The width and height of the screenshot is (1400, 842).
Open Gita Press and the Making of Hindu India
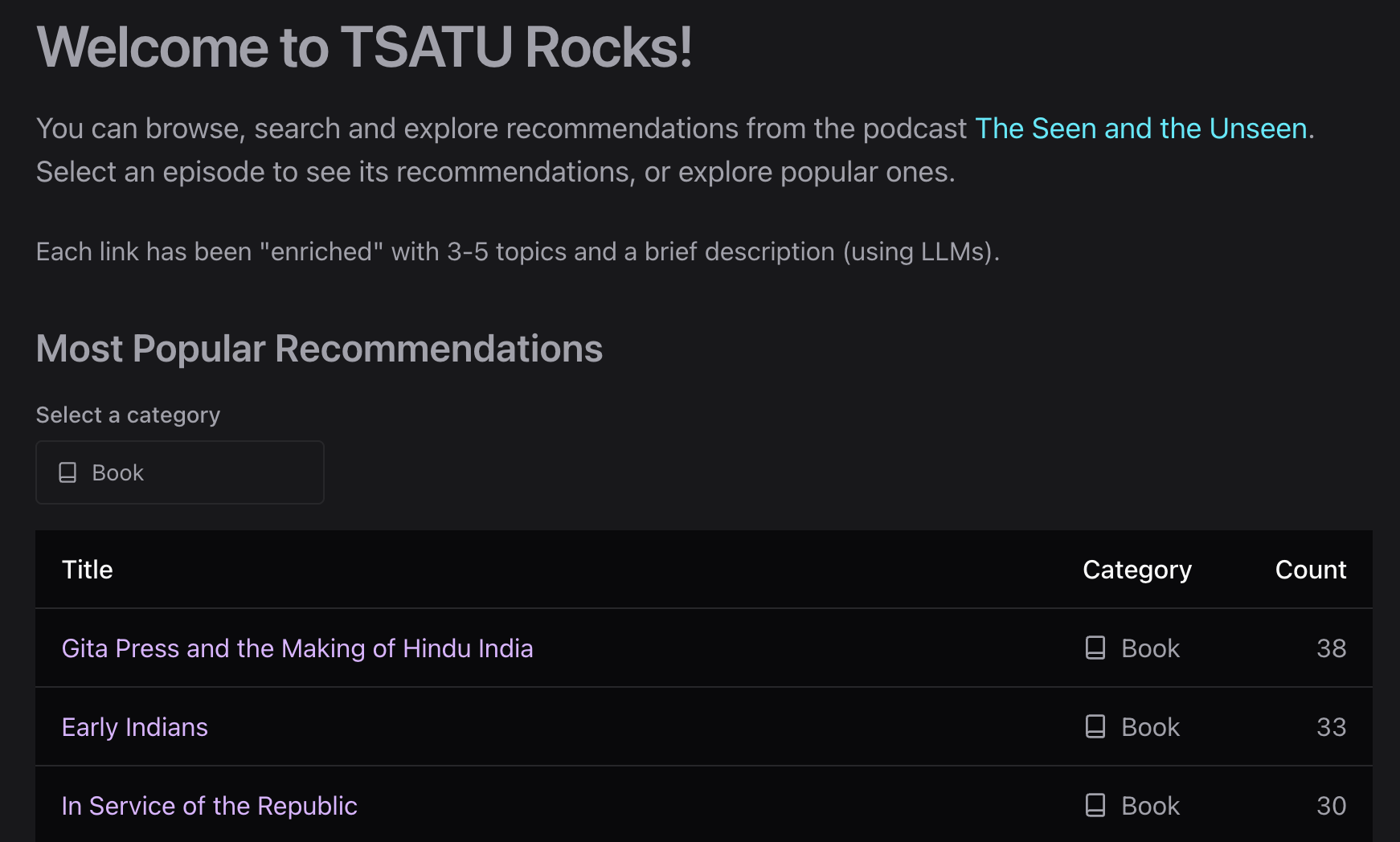point(297,648)
